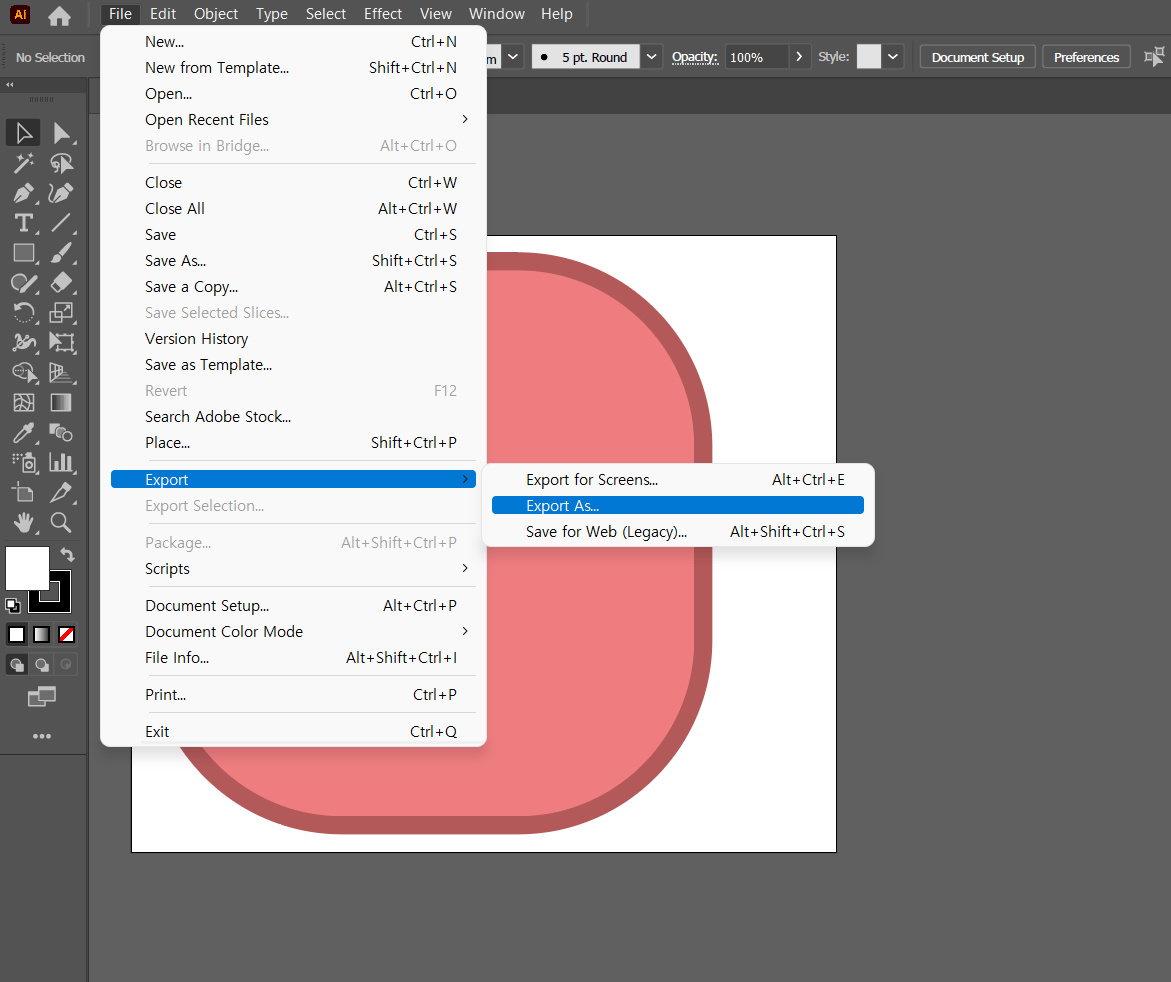Expand Document Color Mode submenu
1171x982 pixels.
click(465, 631)
